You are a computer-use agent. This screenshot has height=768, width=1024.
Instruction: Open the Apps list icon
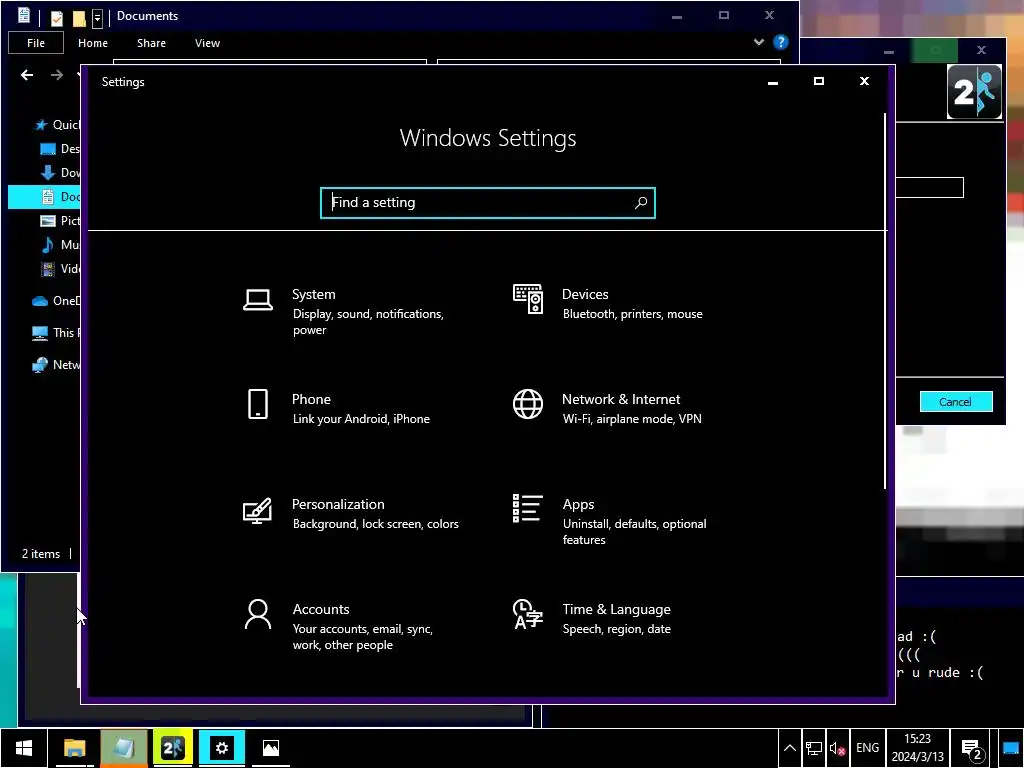click(528, 509)
